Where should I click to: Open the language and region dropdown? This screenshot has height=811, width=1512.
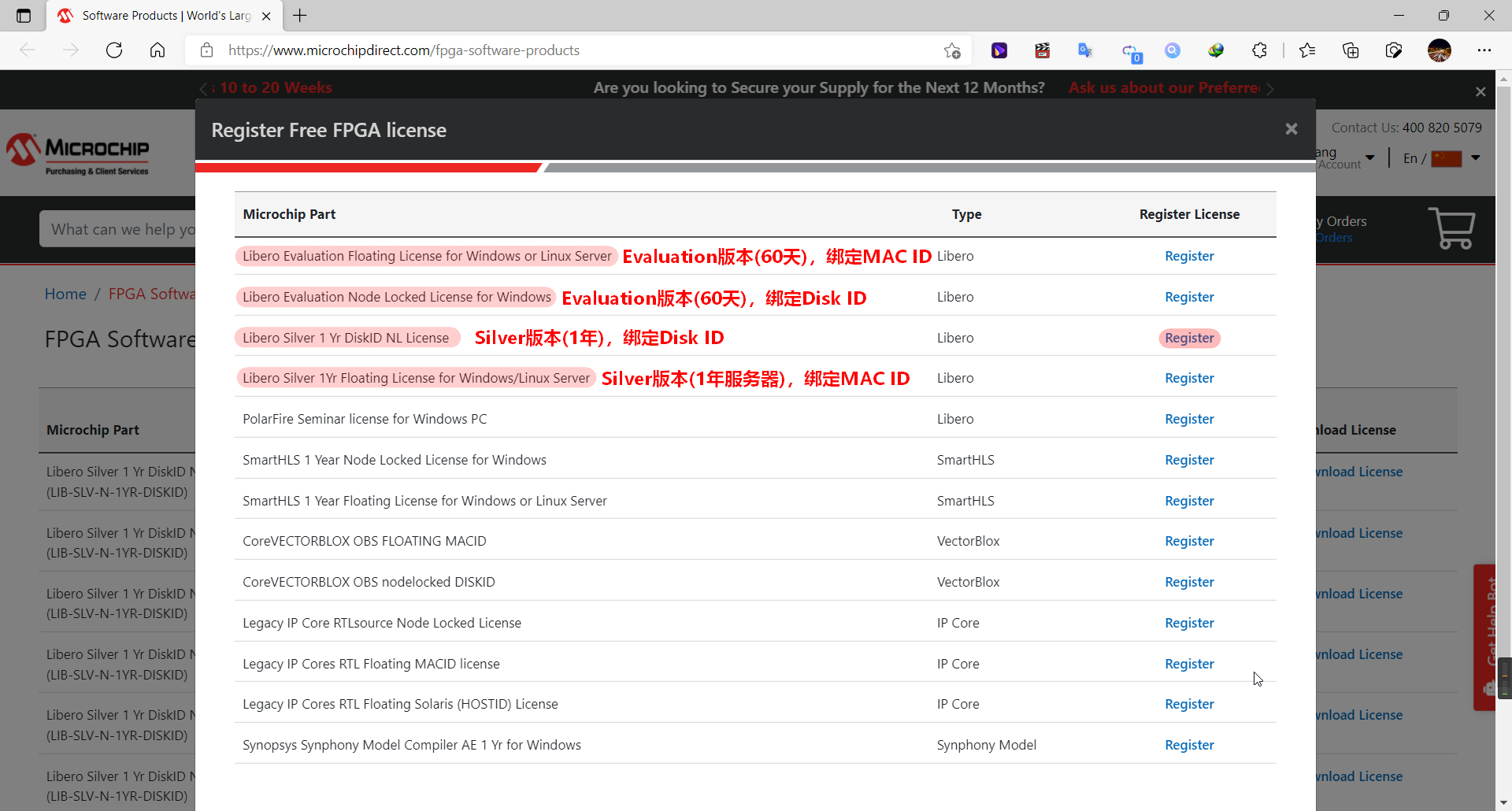click(1476, 157)
